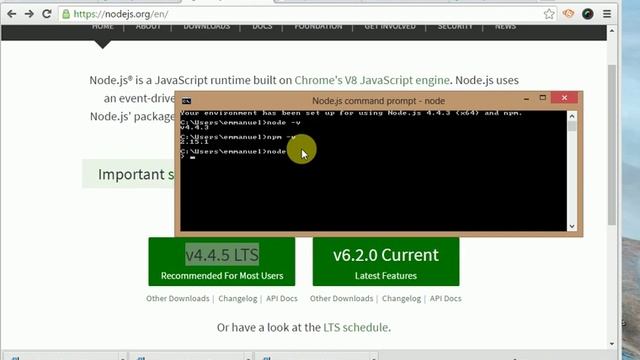This screenshot has height=360, width=640.
Task: Open the GET INVOLVED nav item
Action: click(x=390, y=27)
